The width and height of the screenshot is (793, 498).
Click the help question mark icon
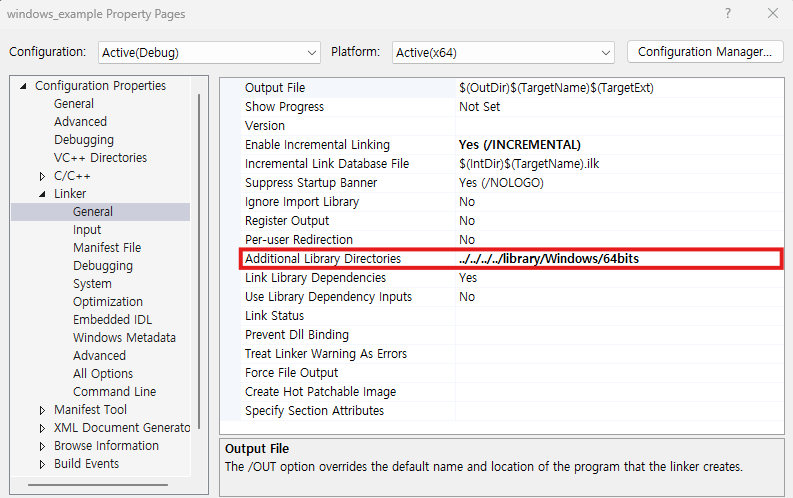click(x=726, y=14)
